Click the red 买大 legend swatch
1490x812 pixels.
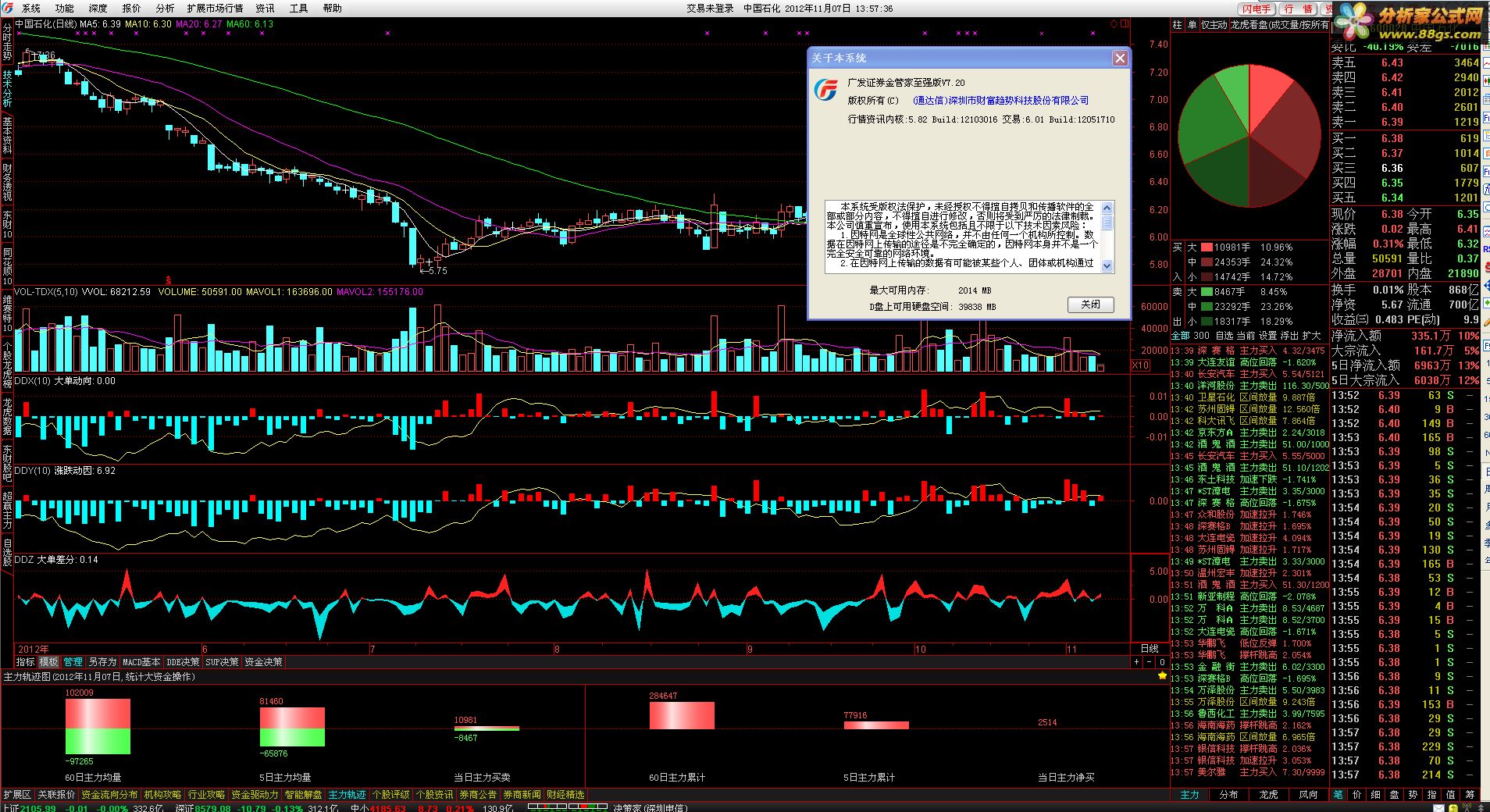(1207, 248)
